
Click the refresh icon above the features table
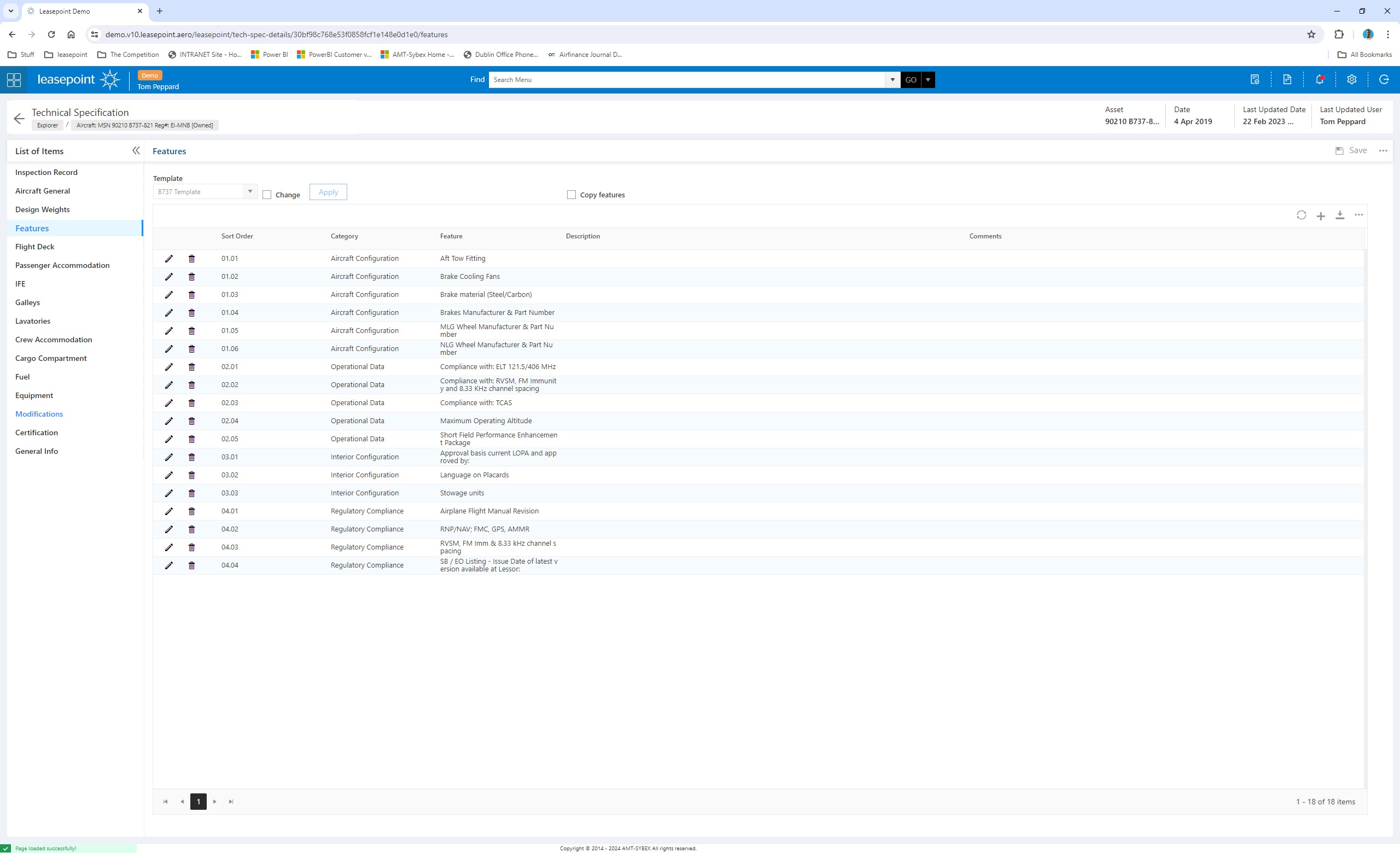tap(1301, 215)
